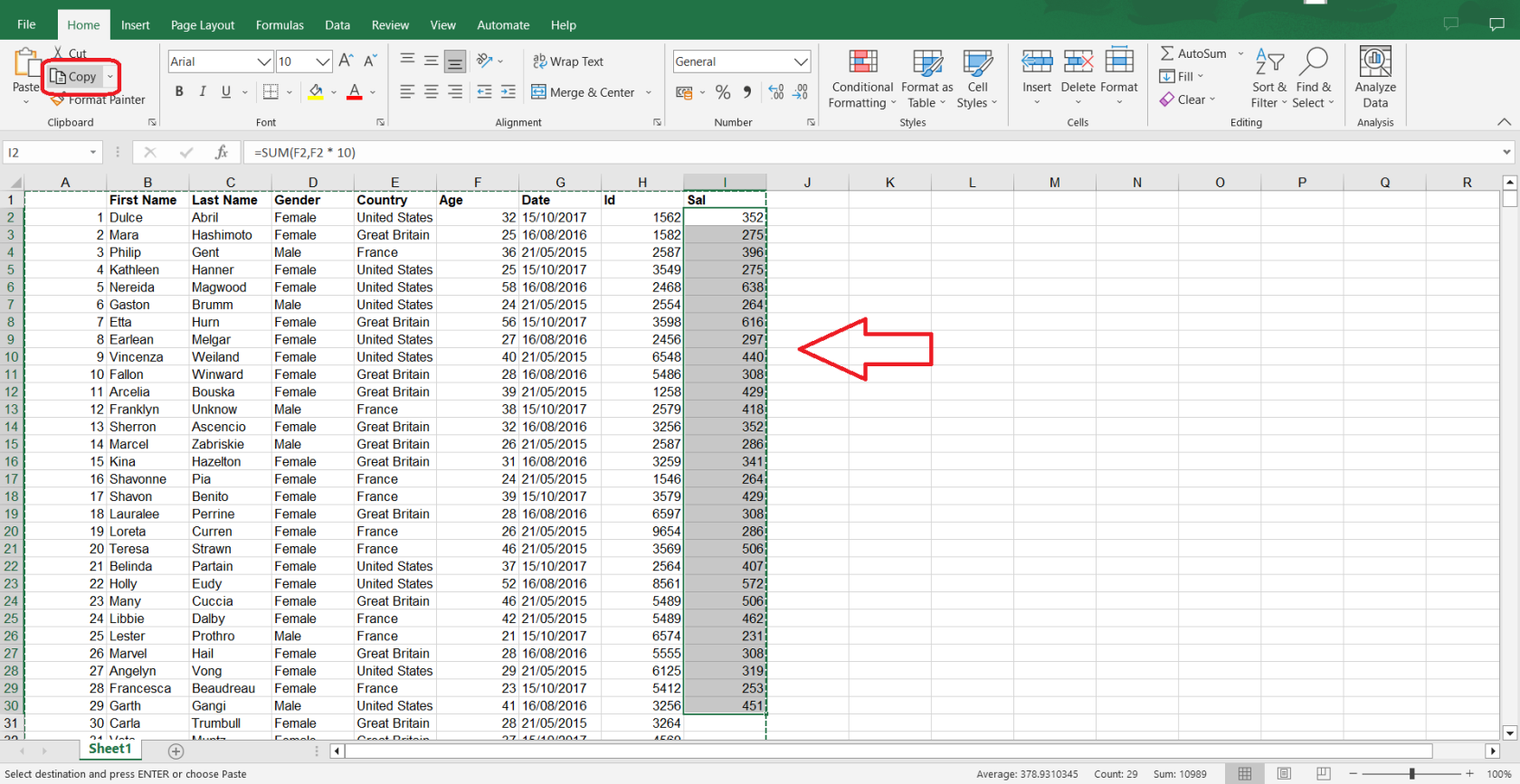This screenshot has width=1520, height=784.
Task: Increase decimal places
Action: click(x=776, y=92)
